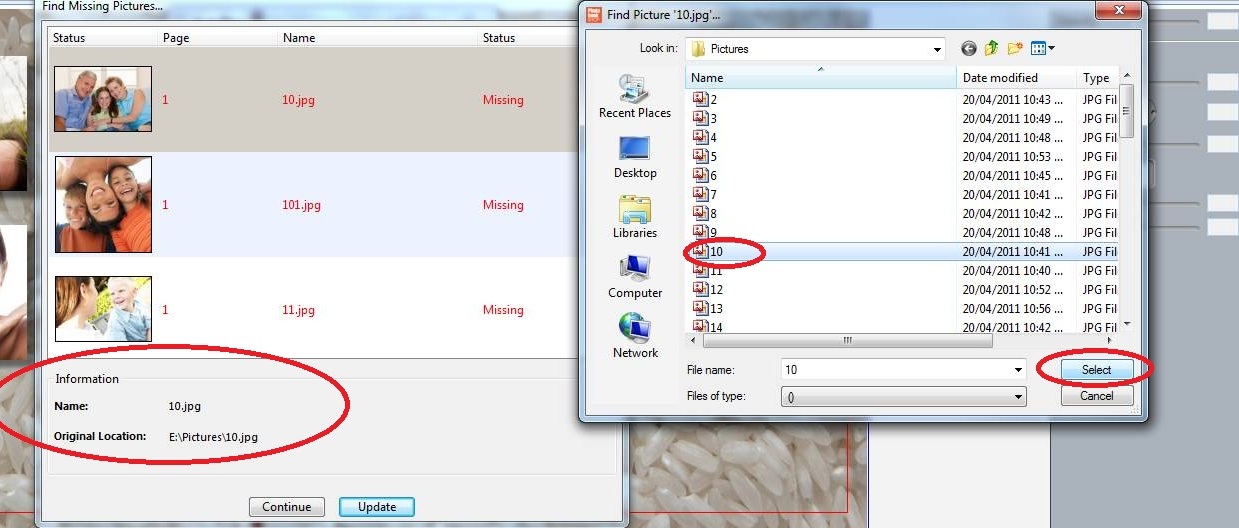Viewport: 1239px width, 528px height.
Task: Sort files by Date modified column
Action: click(1015, 78)
